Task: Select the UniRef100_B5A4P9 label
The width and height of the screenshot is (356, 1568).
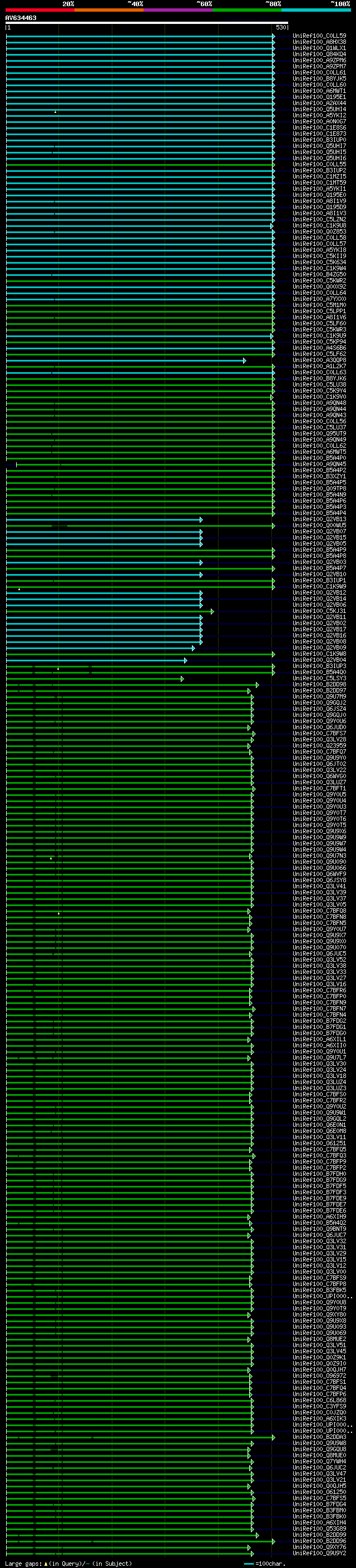Action: (x=319, y=550)
